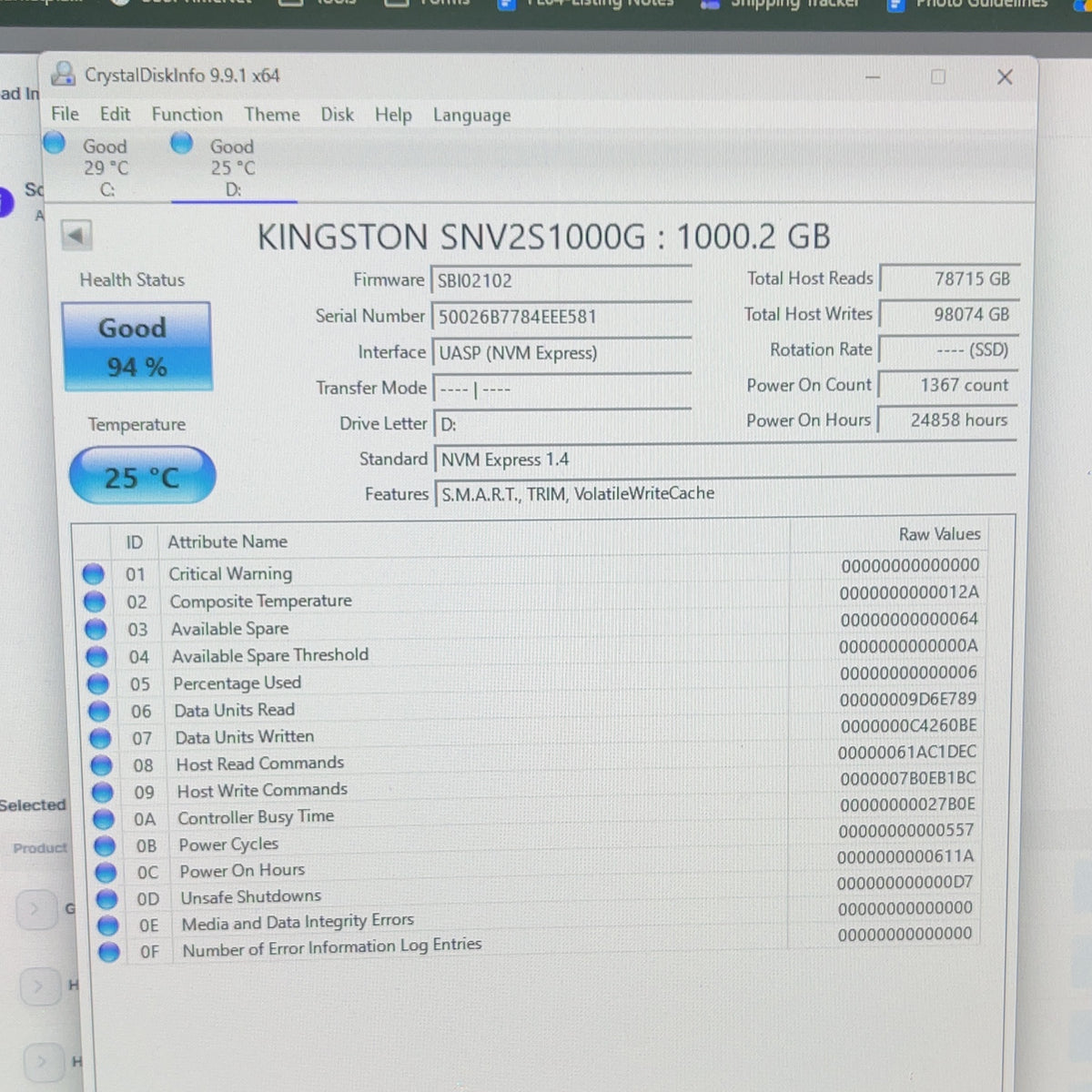This screenshot has width=1092, height=1092.
Task: Click the Rotation Rate value field
Action: (x=948, y=350)
